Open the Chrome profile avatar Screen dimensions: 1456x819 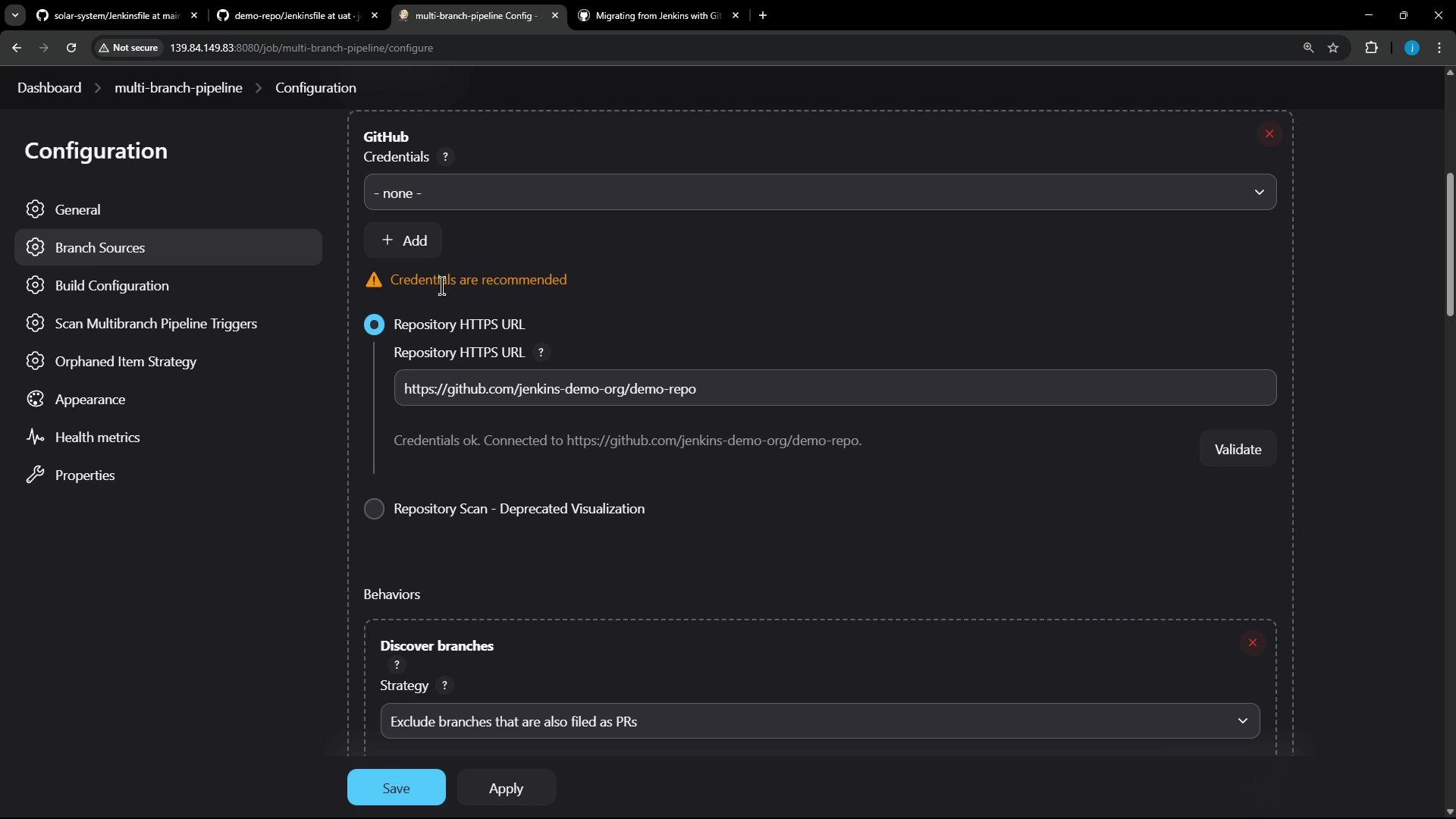pos(1411,48)
